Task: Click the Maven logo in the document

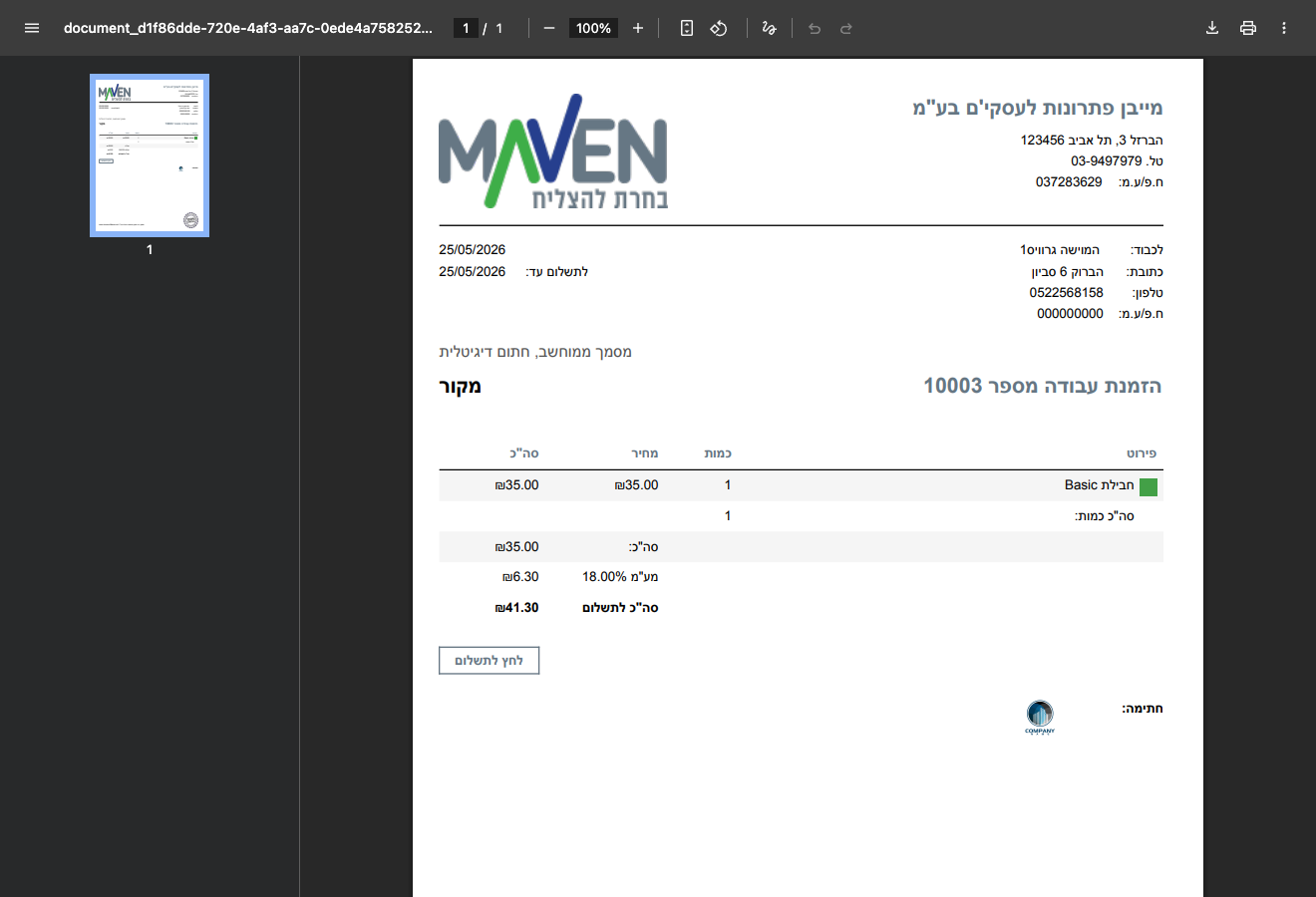Action: point(553,151)
